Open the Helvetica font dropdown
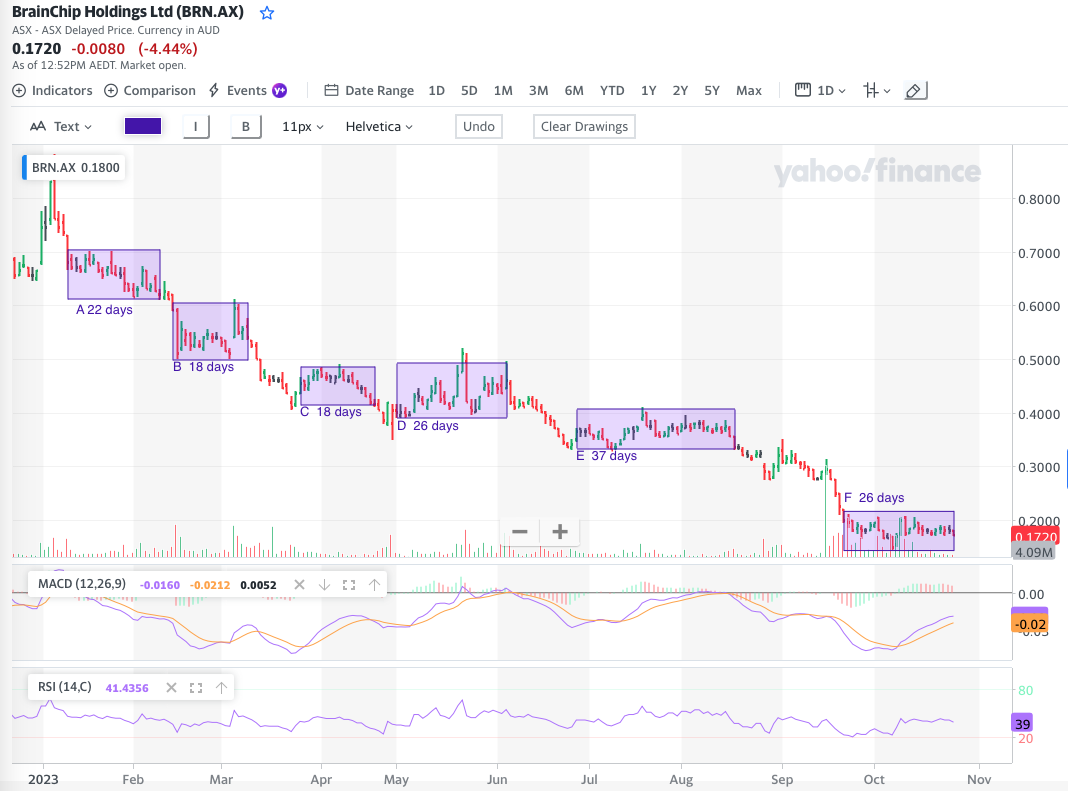Viewport: 1068px width, 791px height. [379, 127]
